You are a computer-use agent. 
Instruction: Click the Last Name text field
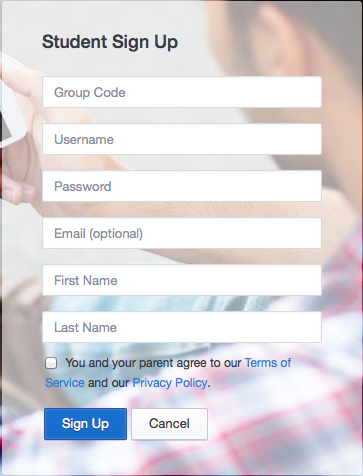(x=182, y=327)
